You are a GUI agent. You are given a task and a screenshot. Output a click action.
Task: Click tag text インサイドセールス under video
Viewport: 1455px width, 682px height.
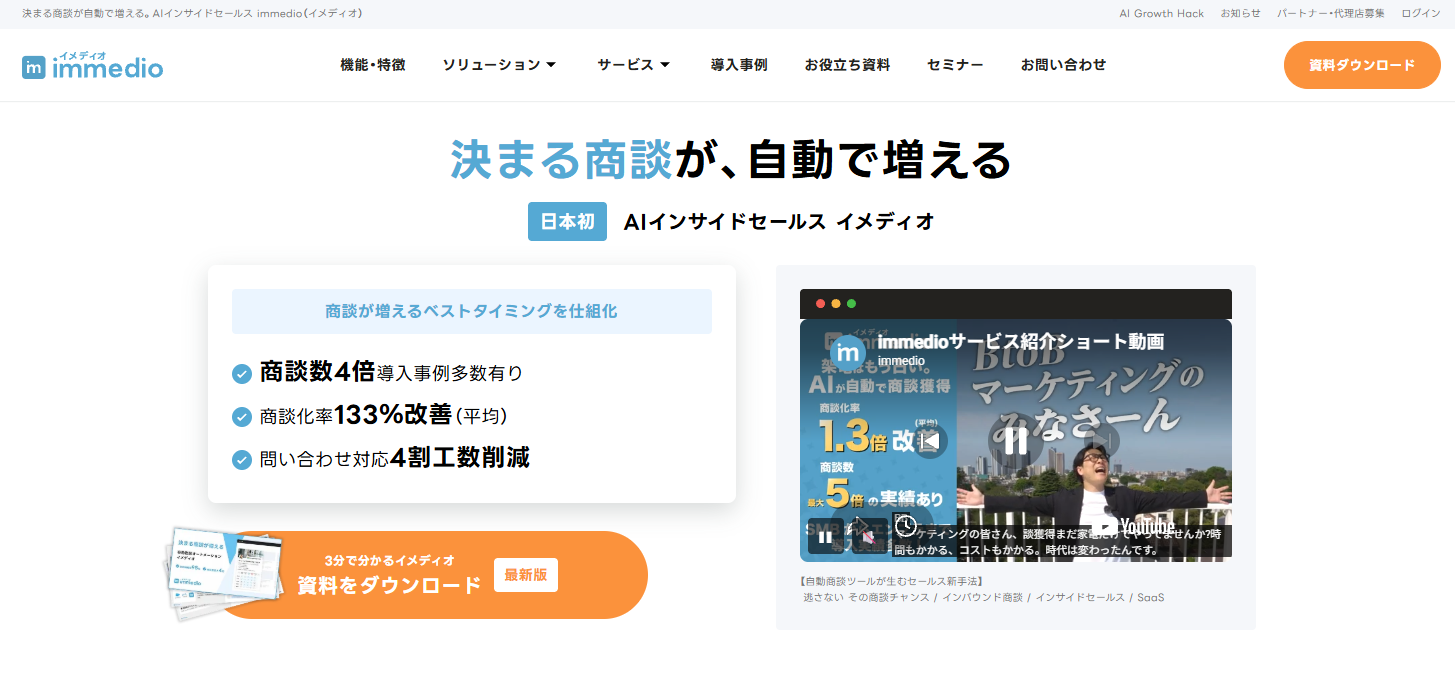pos(1080,597)
